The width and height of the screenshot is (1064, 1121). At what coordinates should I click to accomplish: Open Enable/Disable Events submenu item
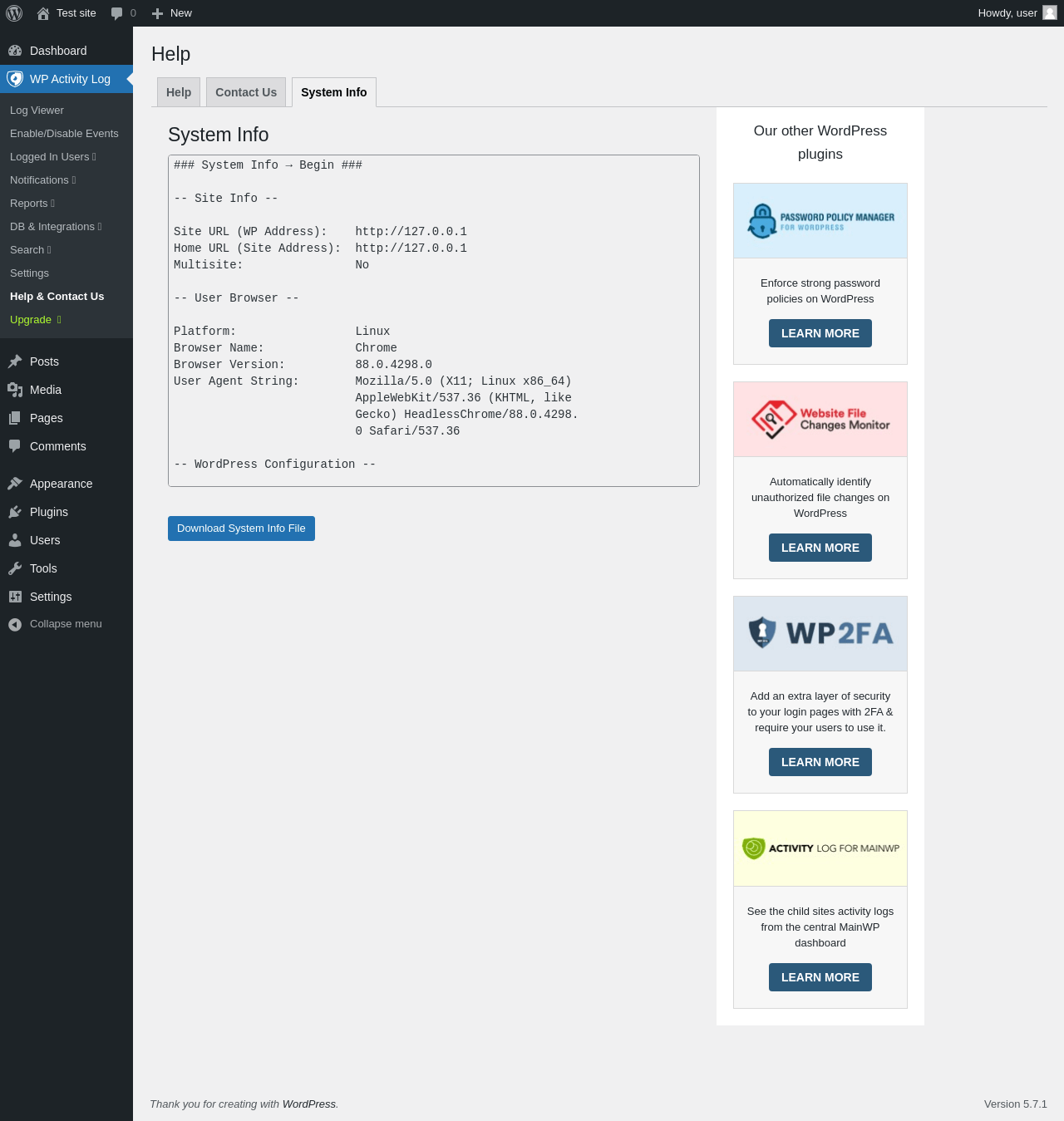pos(64,134)
